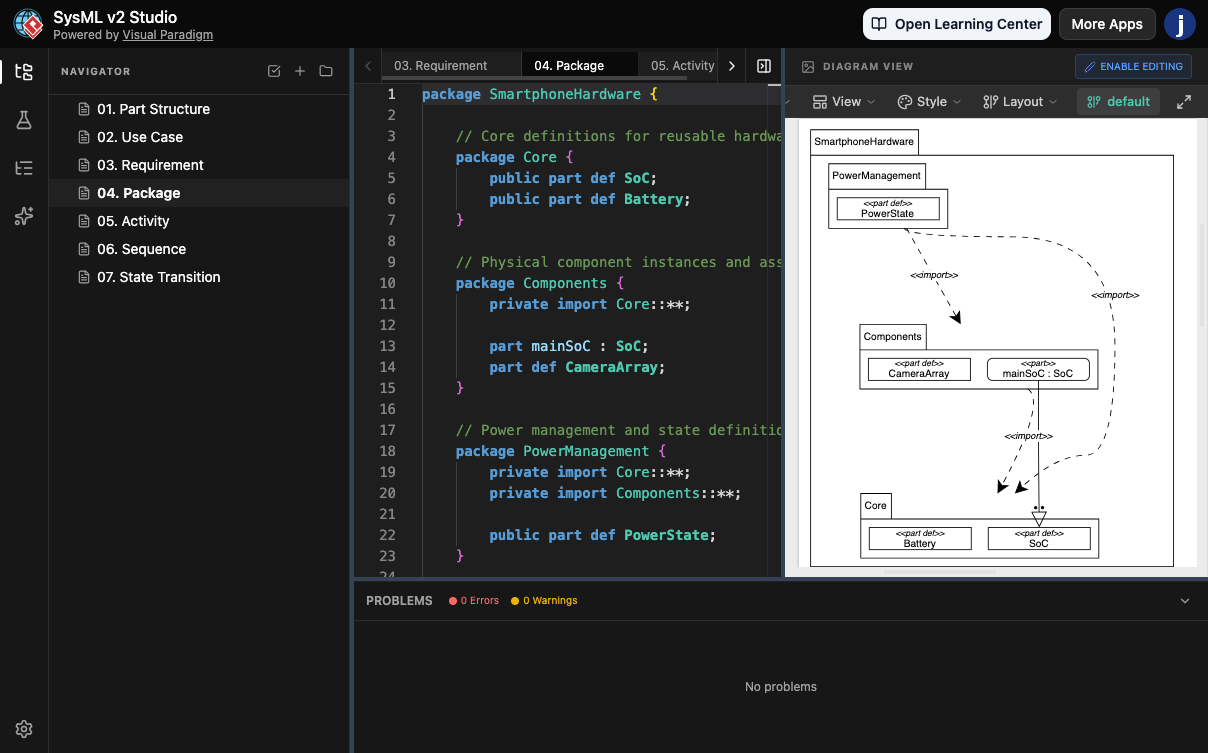Open the View dropdown in Diagram View
The height and width of the screenshot is (753, 1208).
tap(843, 101)
